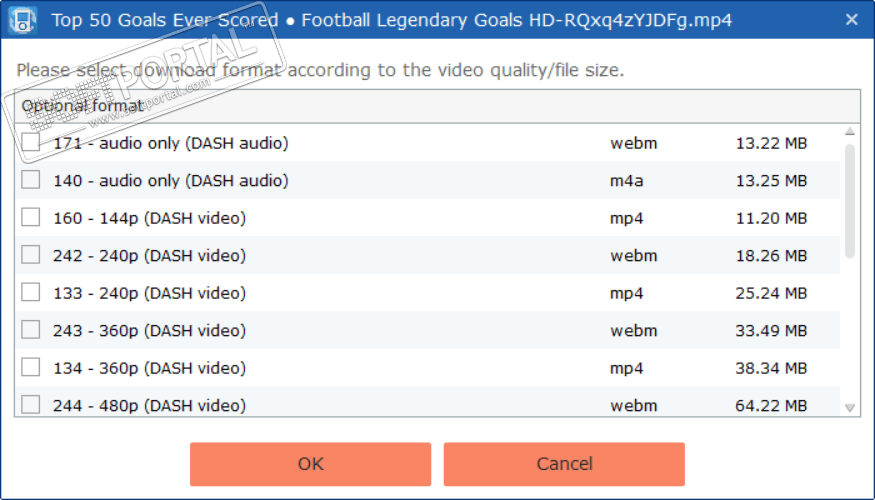Toggle the 133 - 240p mp4 checkbox
The height and width of the screenshot is (500, 875).
(31, 292)
